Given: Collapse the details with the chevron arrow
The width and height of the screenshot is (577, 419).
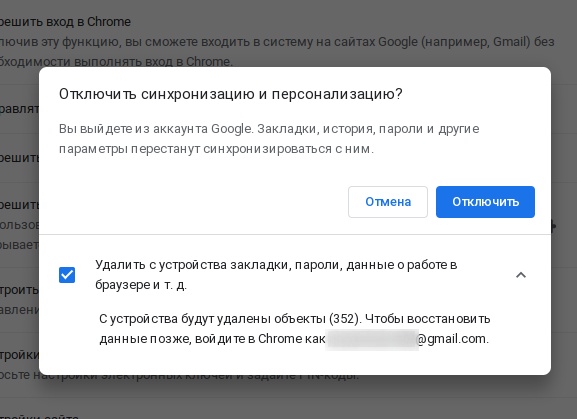Looking at the screenshot, I should click(x=521, y=275).
